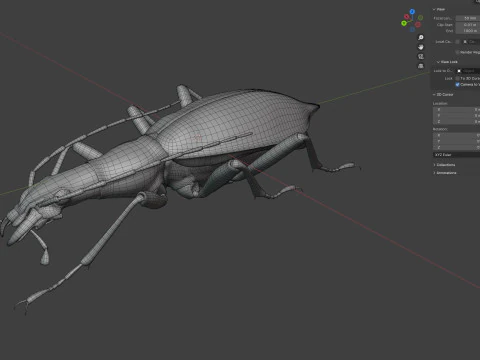
Task: Click the Lock to Object field
Action: (468, 71)
